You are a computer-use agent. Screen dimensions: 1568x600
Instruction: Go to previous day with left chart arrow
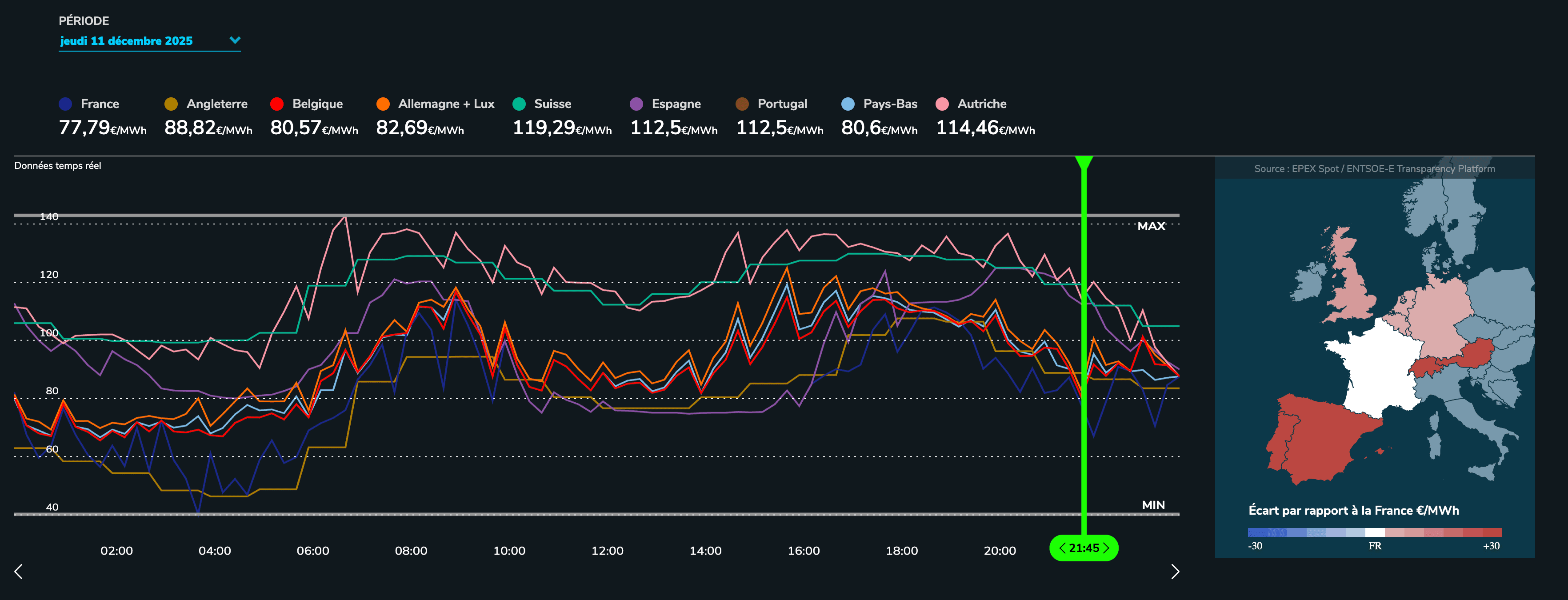(18, 572)
